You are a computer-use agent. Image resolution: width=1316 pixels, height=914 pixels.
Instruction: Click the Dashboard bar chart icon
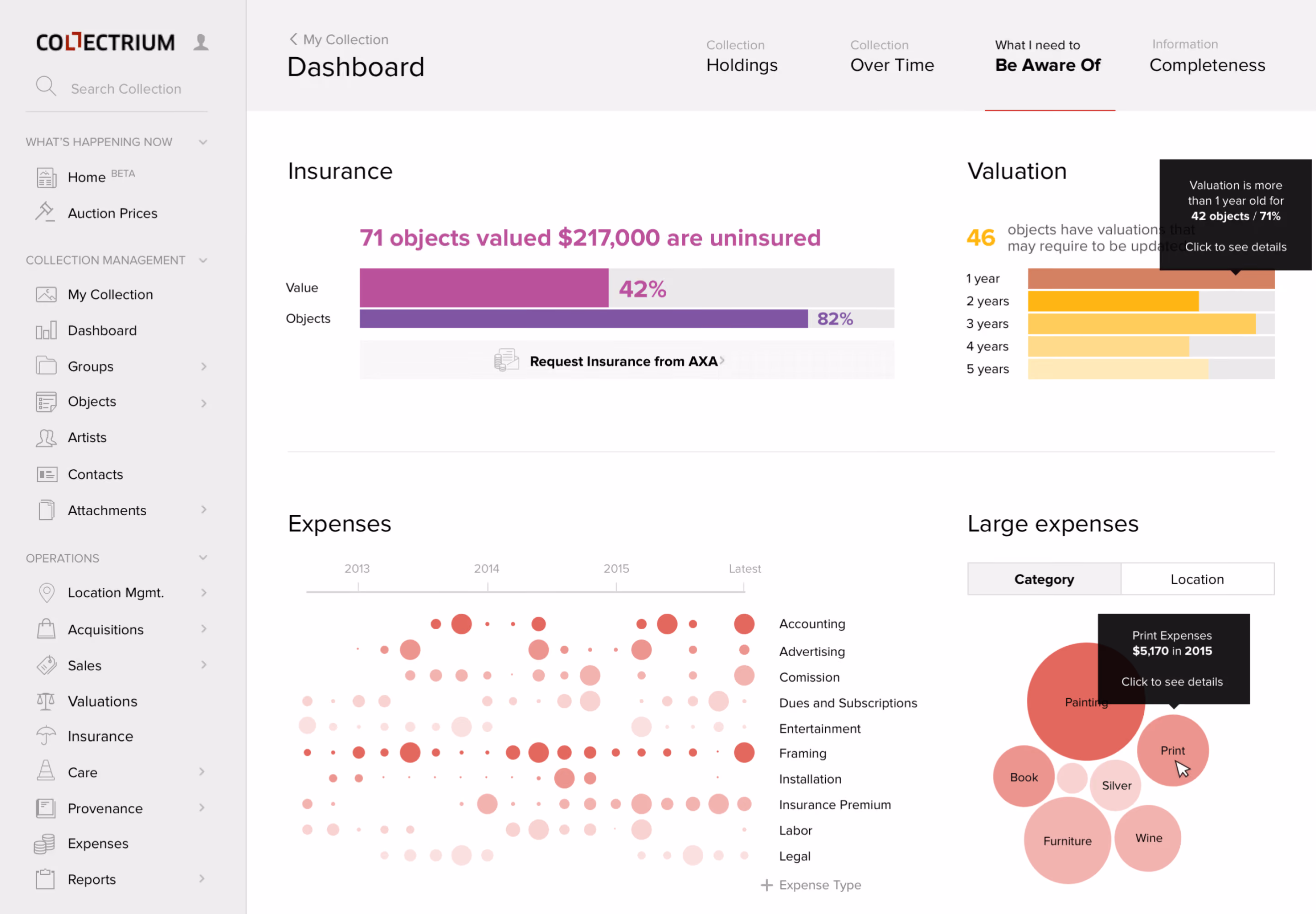pos(47,330)
